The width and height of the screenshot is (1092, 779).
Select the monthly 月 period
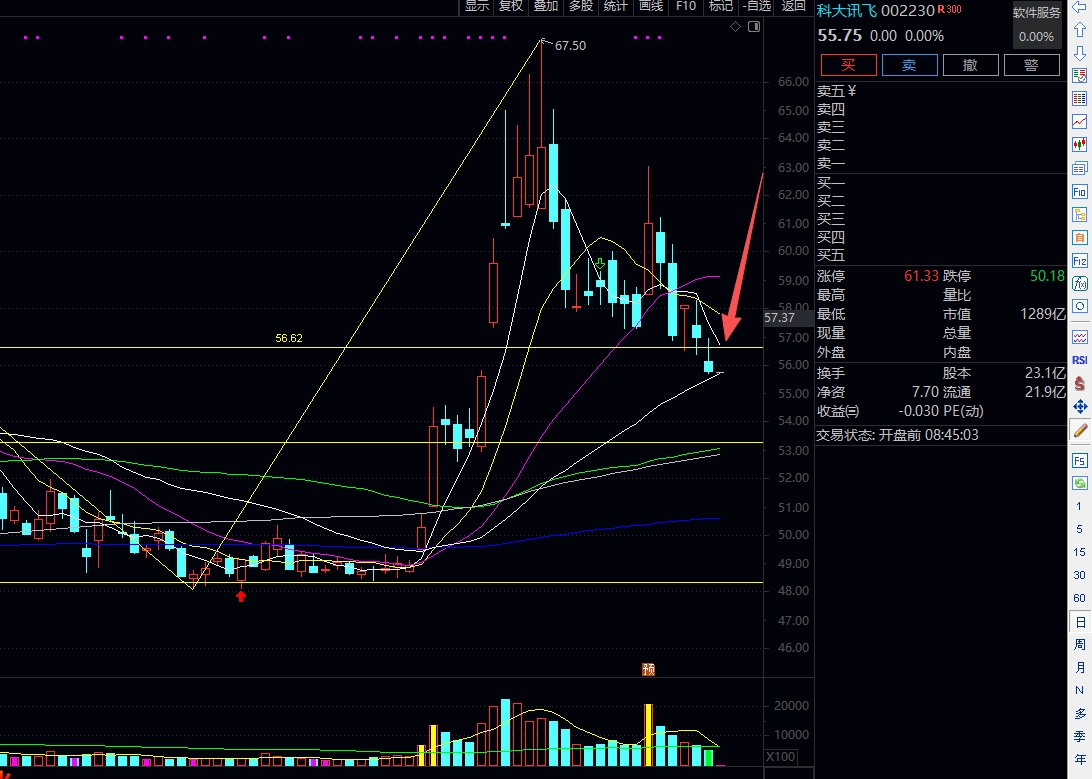1080,668
